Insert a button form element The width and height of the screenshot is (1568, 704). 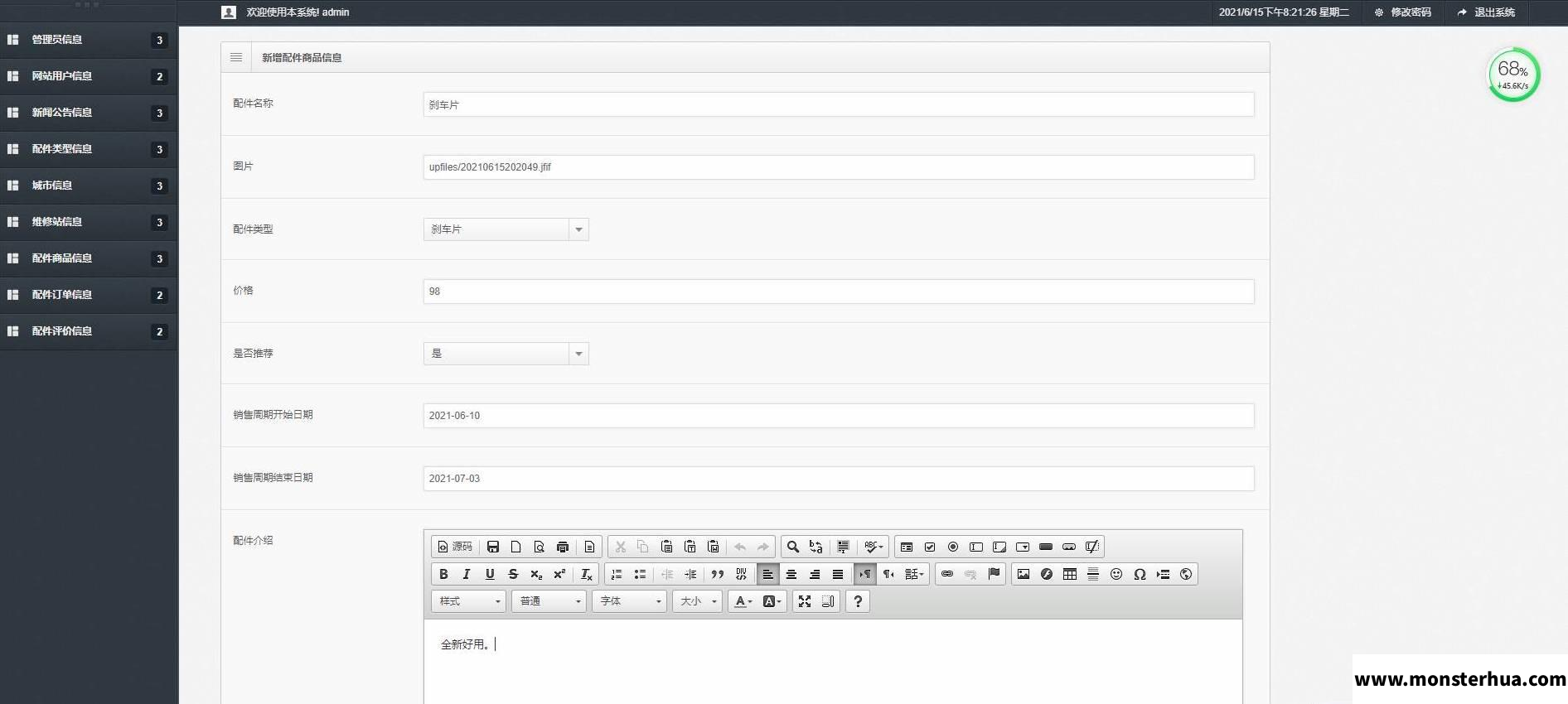click(1046, 547)
